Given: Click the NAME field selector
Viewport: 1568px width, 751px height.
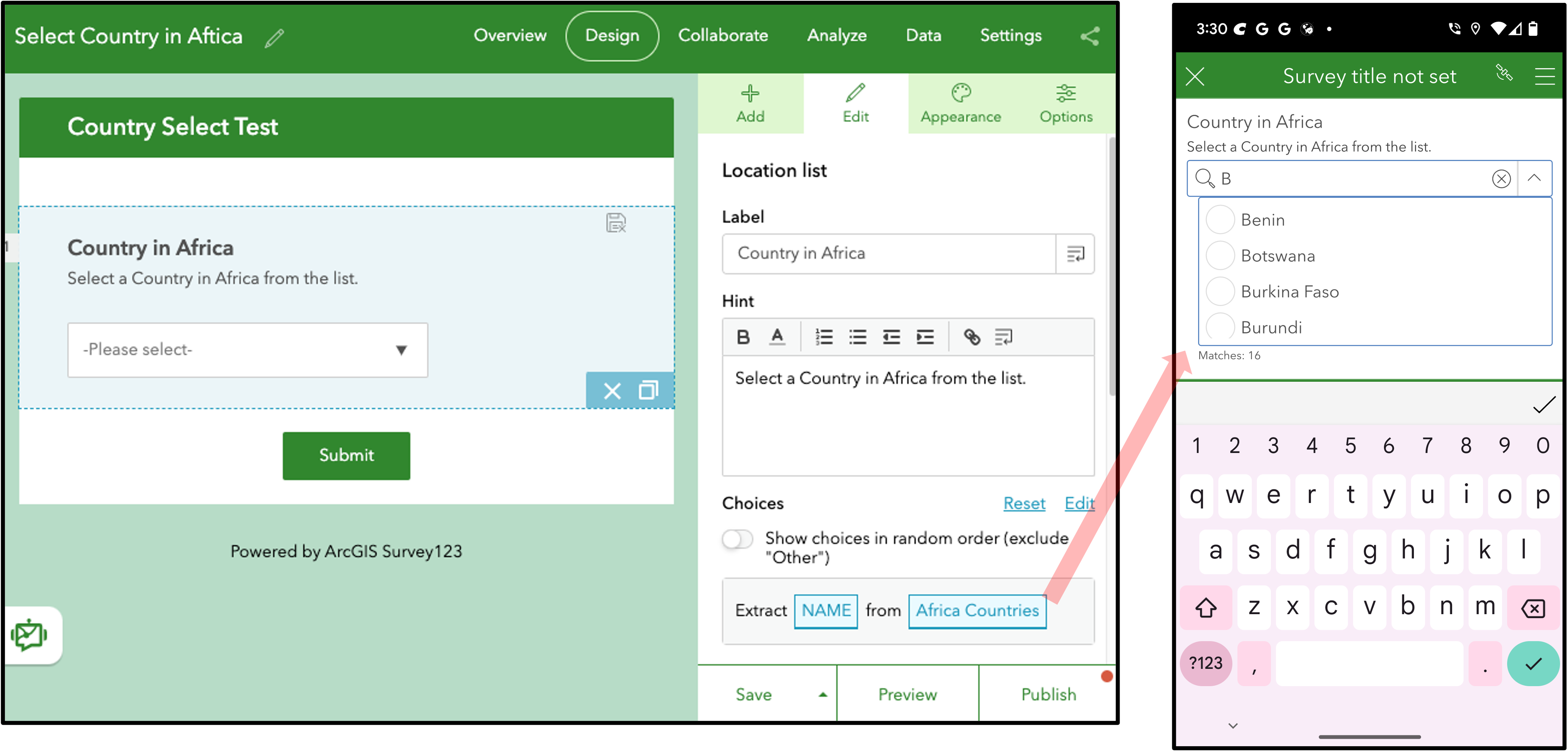Looking at the screenshot, I should click(x=825, y=611).
